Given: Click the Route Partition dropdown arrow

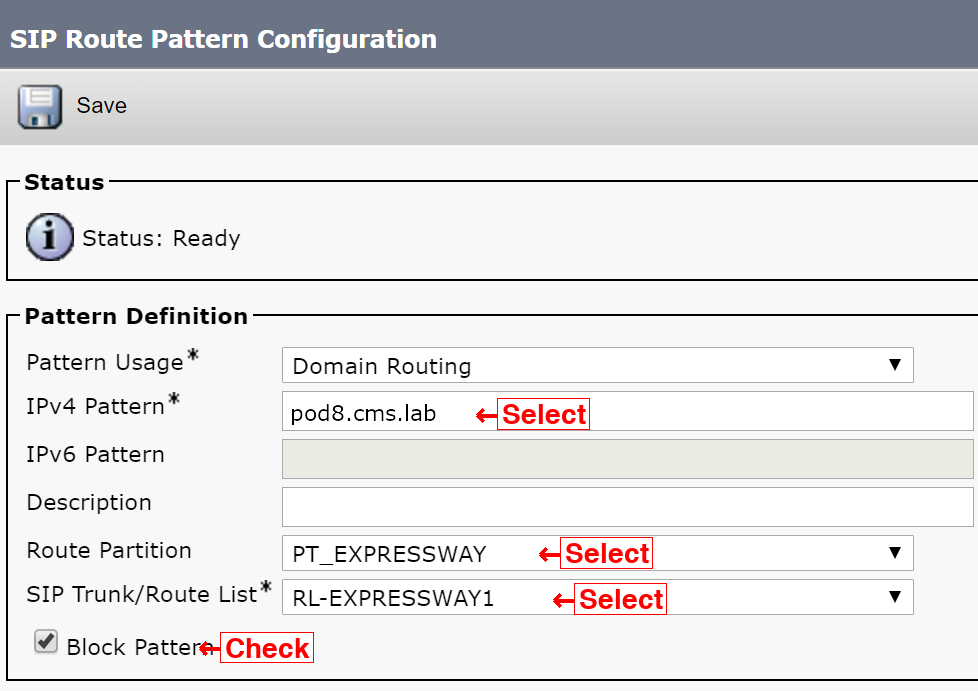Looking at the screenshot, I should click(895, 553).
